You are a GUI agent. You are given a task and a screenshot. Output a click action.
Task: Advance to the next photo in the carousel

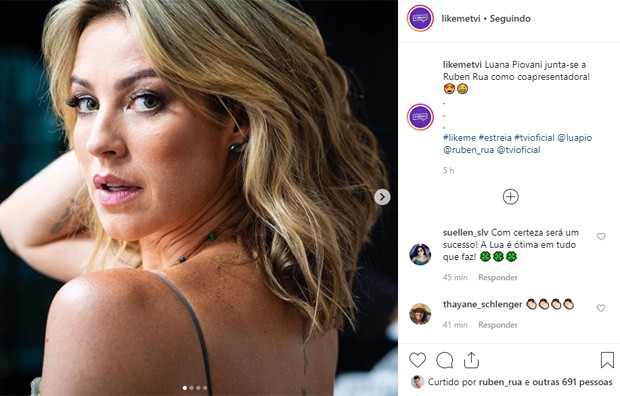click(x=382, y=197)
